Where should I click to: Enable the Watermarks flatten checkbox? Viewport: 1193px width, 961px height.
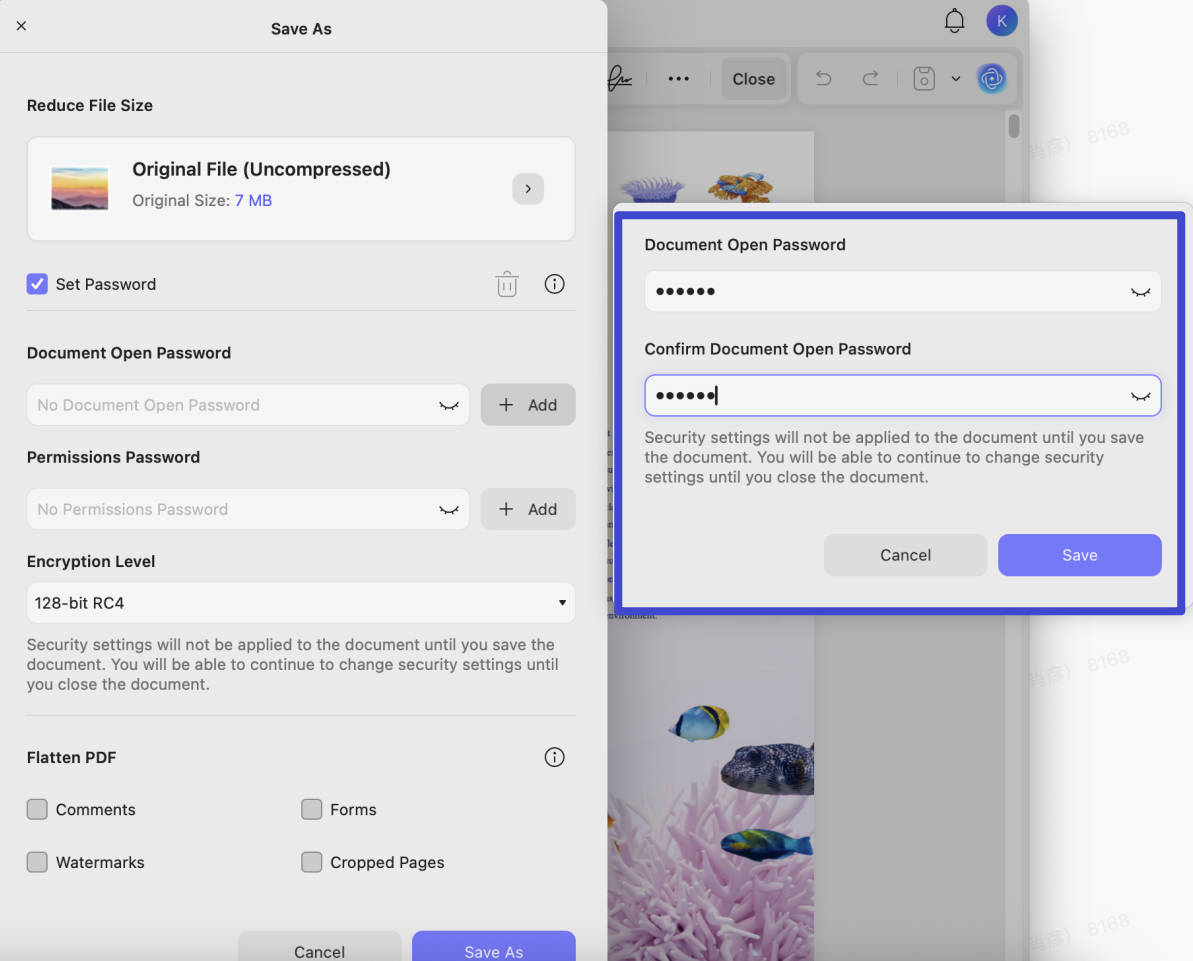tap(37, 861)
